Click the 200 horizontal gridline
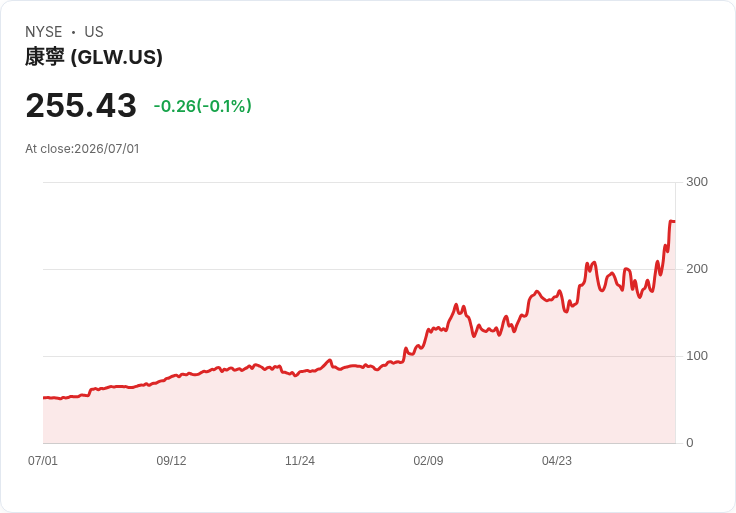736x513 pixels. click(x=359, y=269)
